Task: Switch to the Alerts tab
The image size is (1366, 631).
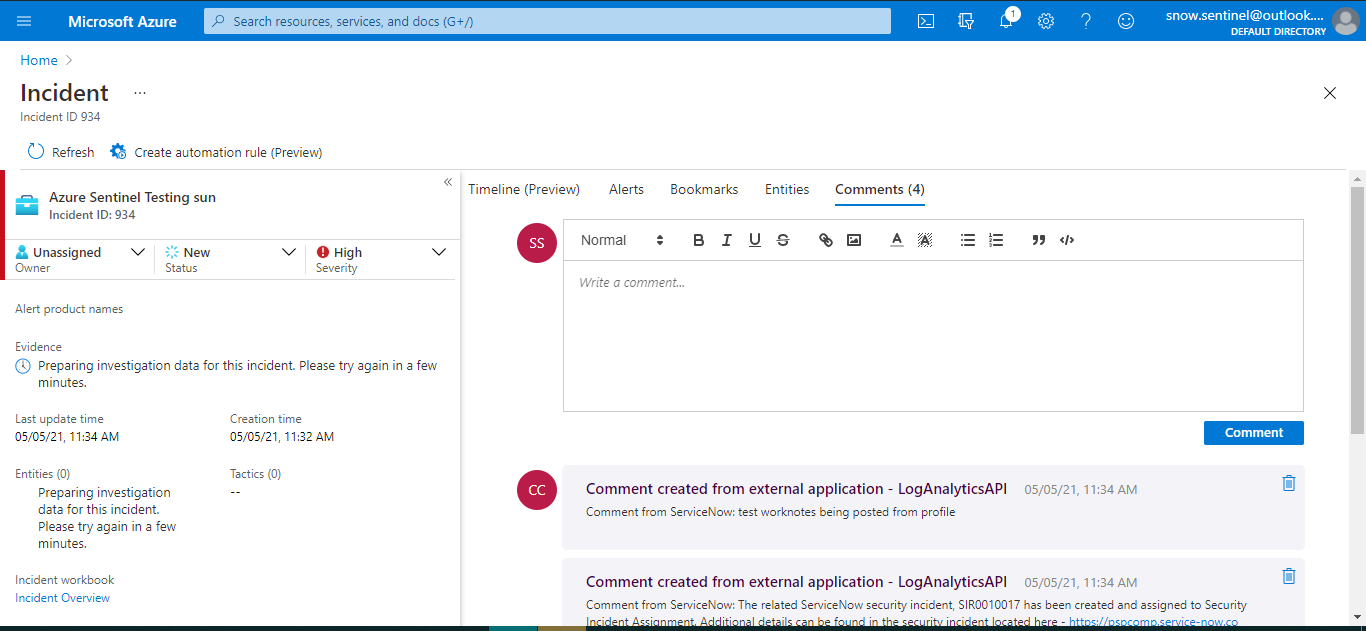Action: 626,189
